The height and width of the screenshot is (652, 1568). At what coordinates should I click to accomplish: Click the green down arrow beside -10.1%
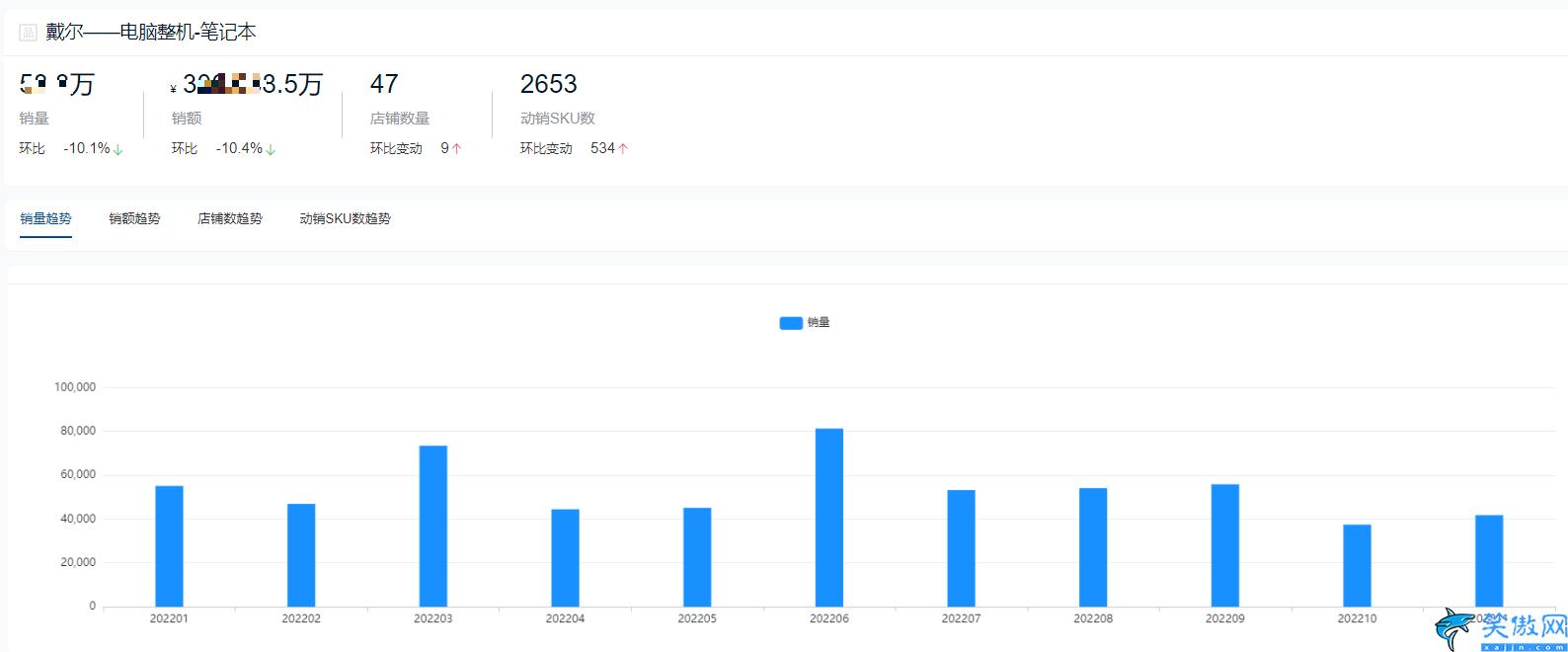click(x=118, y=149)
